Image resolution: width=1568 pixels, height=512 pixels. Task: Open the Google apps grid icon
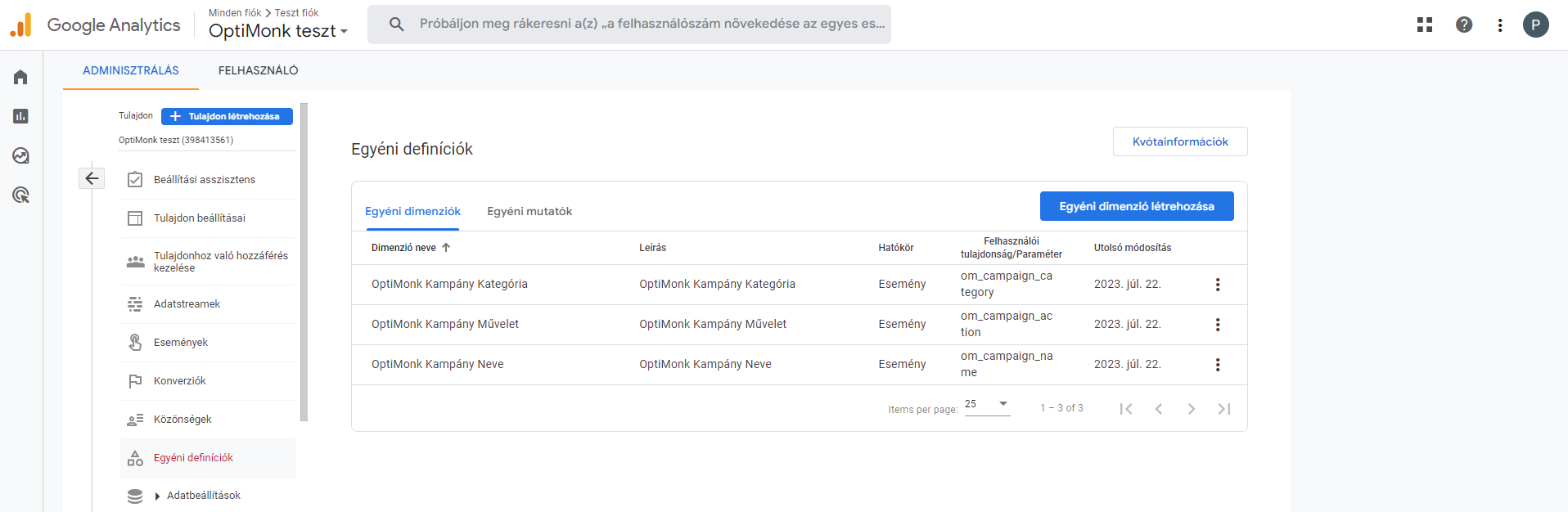(1425, 25)
